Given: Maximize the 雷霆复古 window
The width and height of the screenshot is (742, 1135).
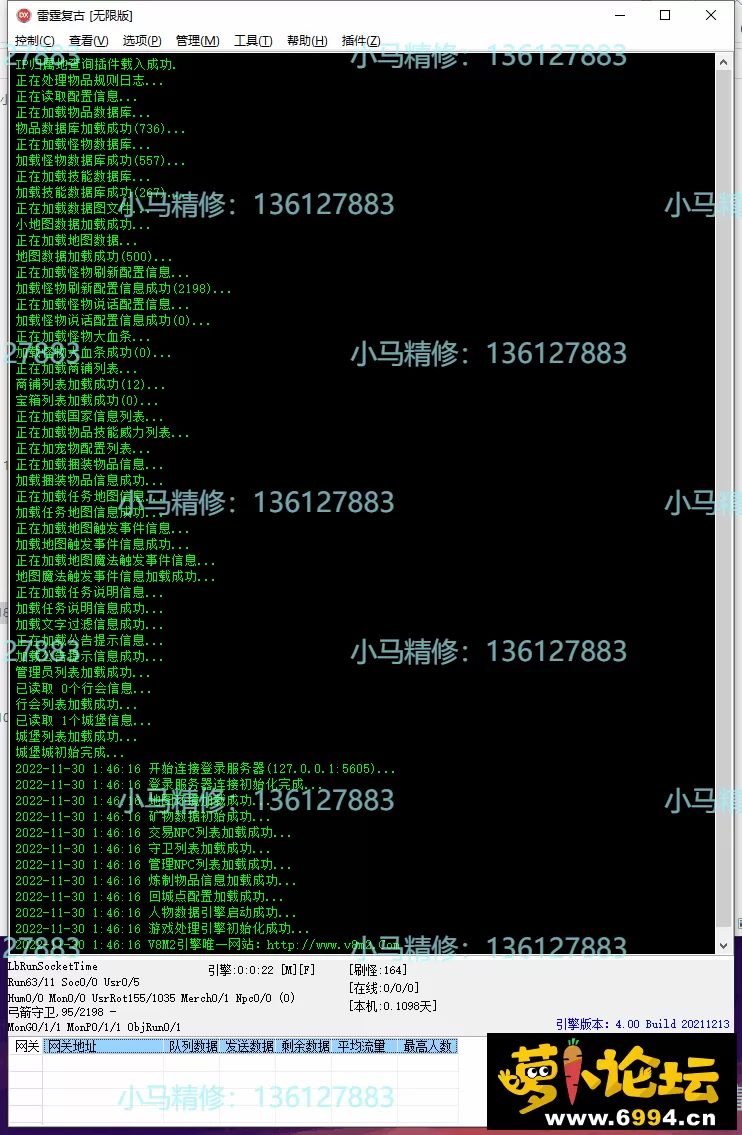Looking at the screenshot, I should pos(665,15).
